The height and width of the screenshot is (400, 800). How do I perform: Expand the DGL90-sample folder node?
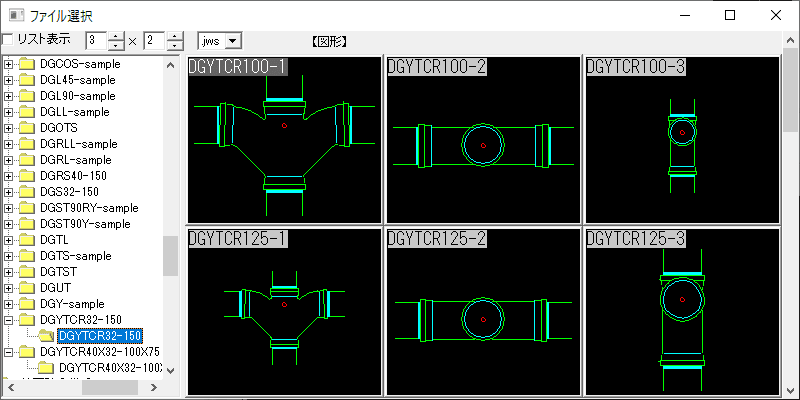(8, 96)
